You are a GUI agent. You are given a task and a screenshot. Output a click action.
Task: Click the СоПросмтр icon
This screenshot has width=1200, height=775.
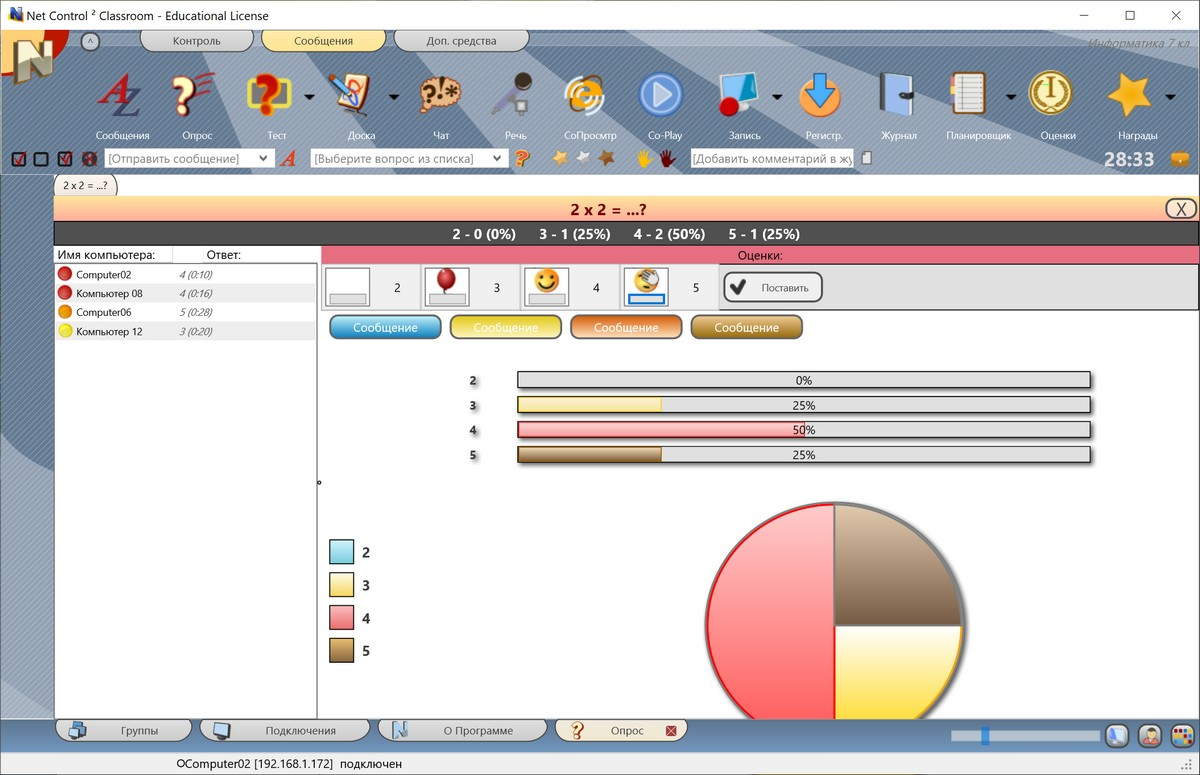(x=588, y=98)
